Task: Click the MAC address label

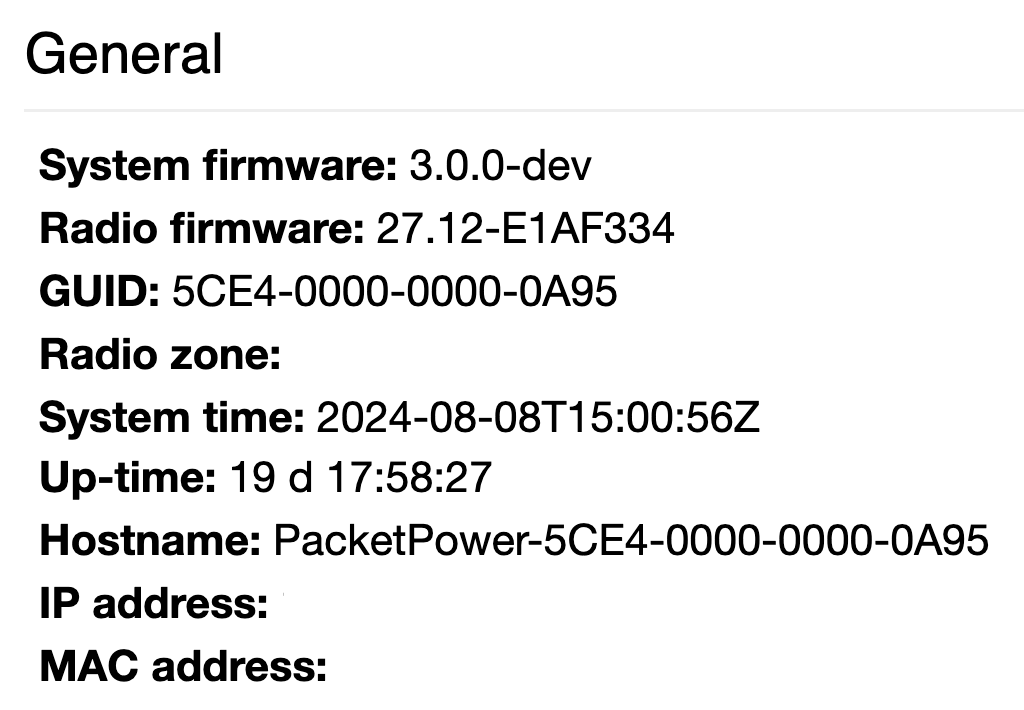Action: 183,666
